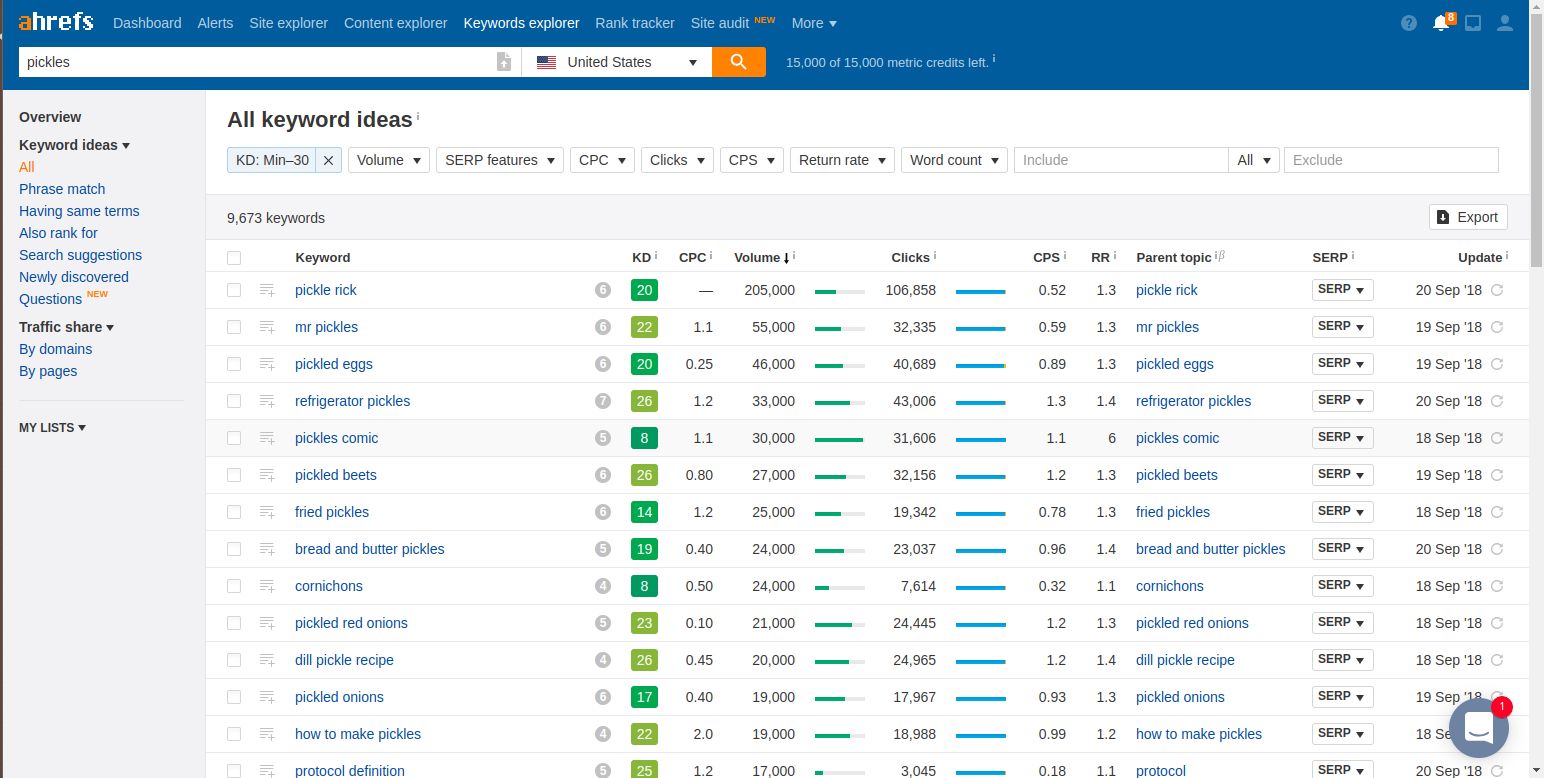The width and height of the screenshot is (1544, 778).
Task: Sort table by Volume column header
Action: point(762,257)
